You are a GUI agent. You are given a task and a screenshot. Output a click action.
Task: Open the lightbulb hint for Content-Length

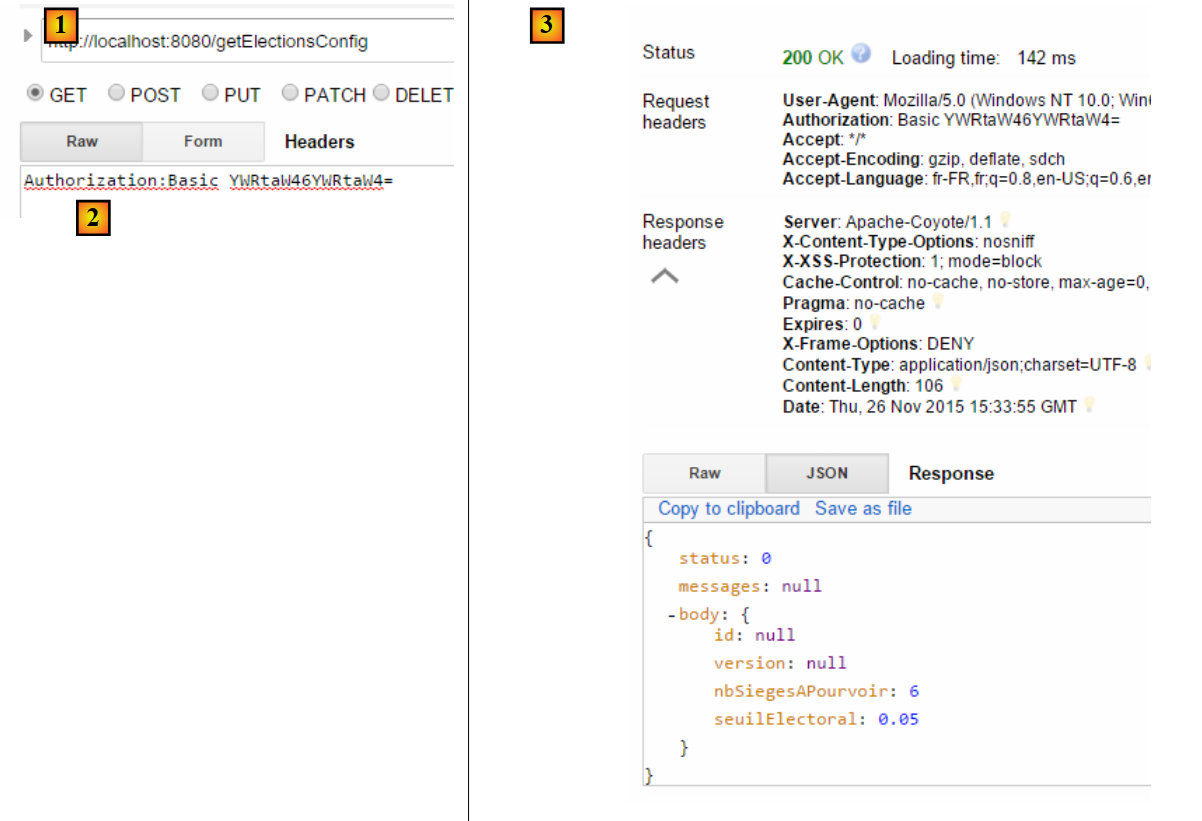point(956,385)
